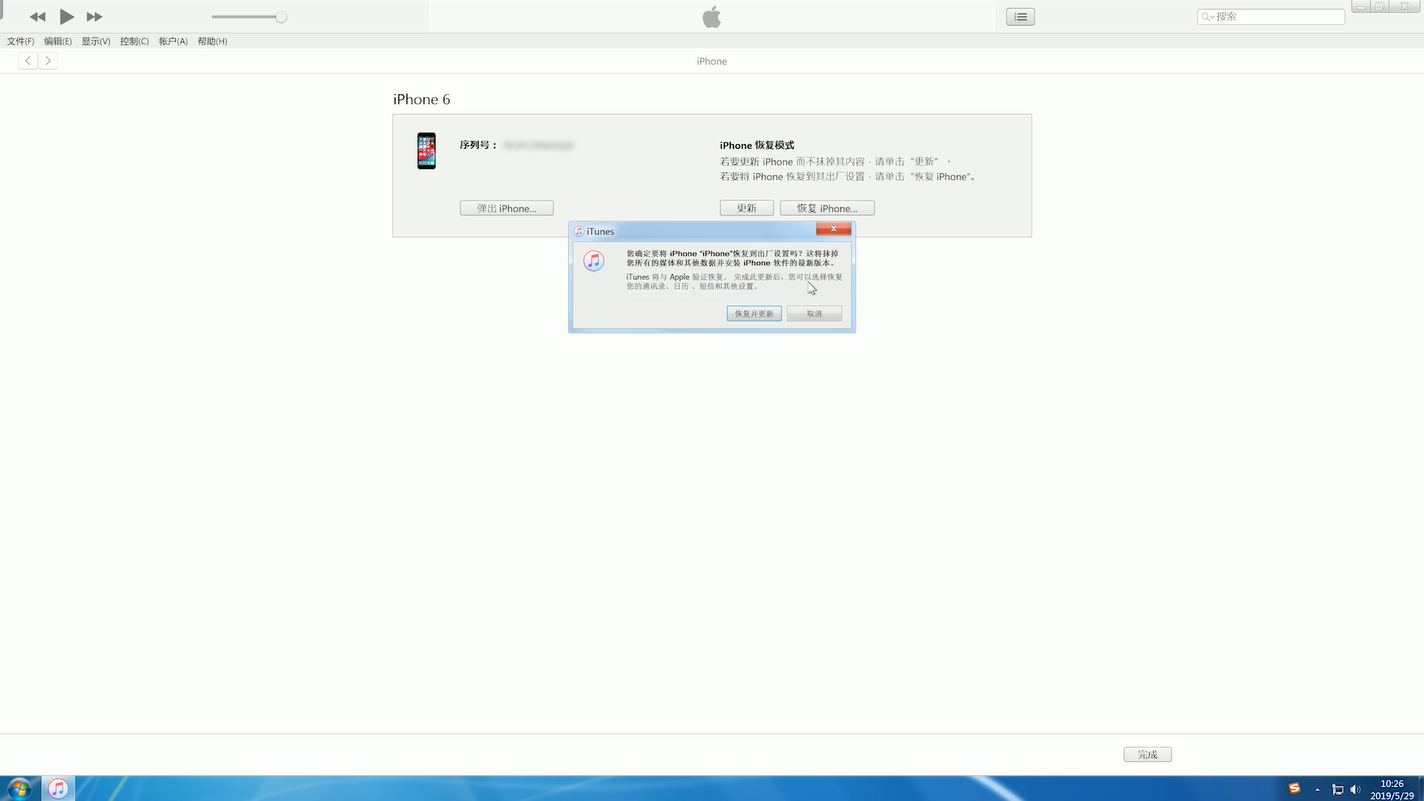Show hidden system tray icons
The width and height of the screenshot is (1424, 801).
point(1317,789)
